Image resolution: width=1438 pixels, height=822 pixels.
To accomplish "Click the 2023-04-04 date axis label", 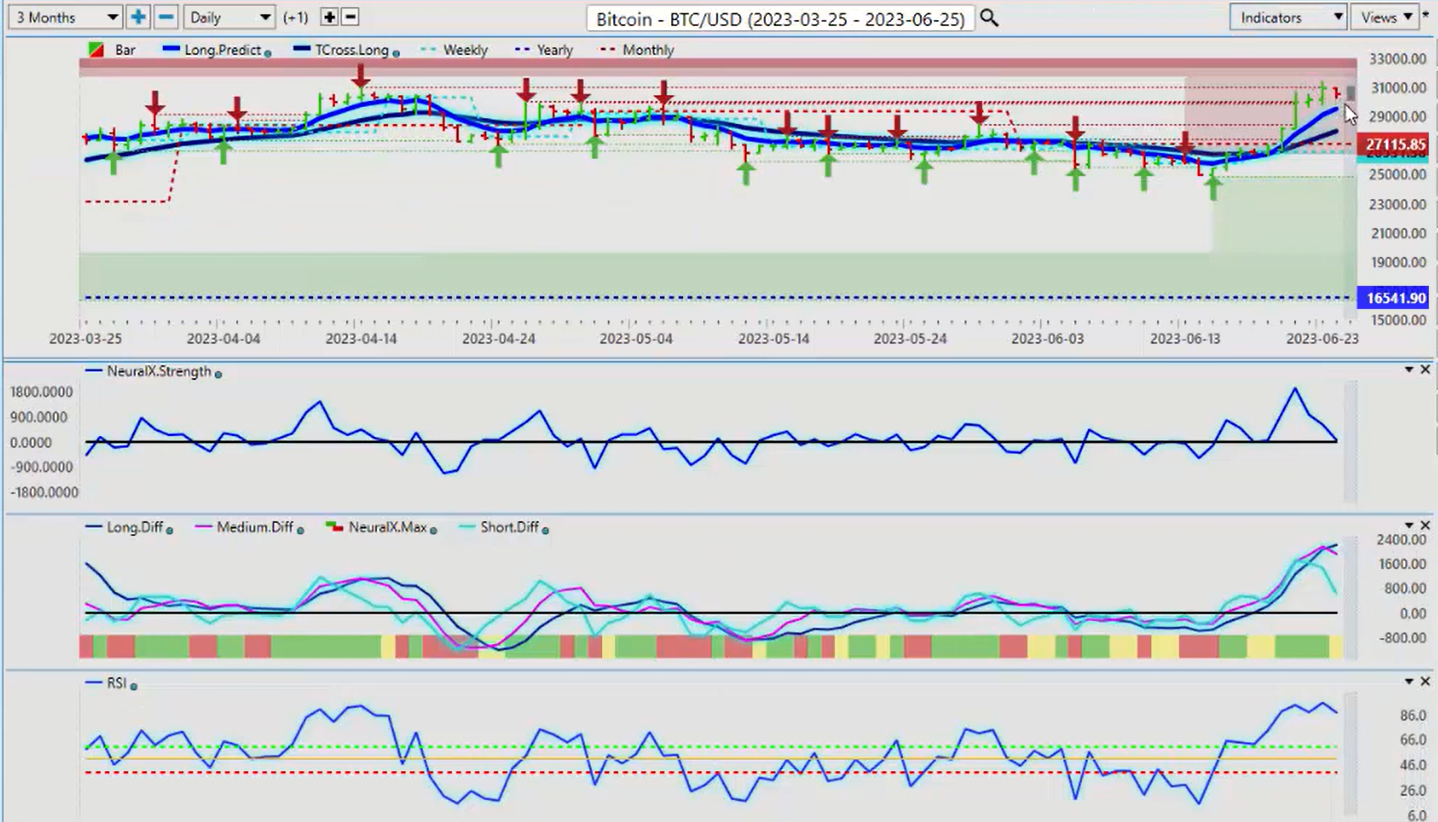I will click(x=223, y=339).
